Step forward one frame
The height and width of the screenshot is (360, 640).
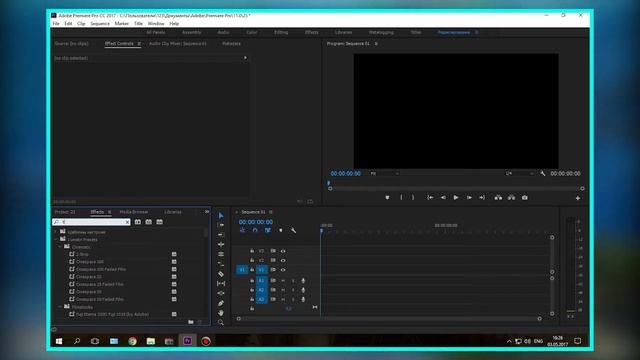pyautogui.click(x=469, y=198)
